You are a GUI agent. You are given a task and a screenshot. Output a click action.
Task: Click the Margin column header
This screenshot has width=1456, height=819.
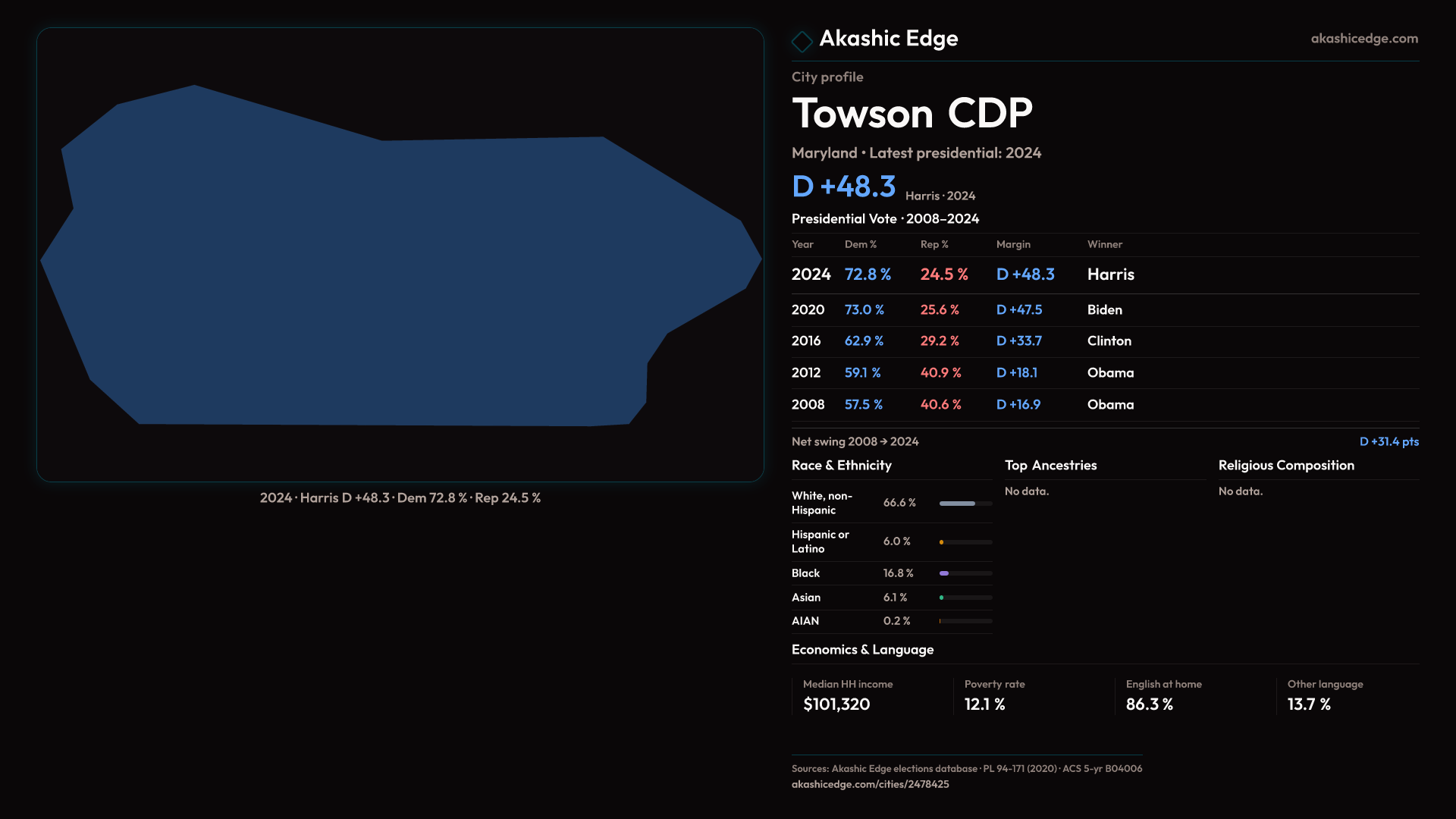1013,244
